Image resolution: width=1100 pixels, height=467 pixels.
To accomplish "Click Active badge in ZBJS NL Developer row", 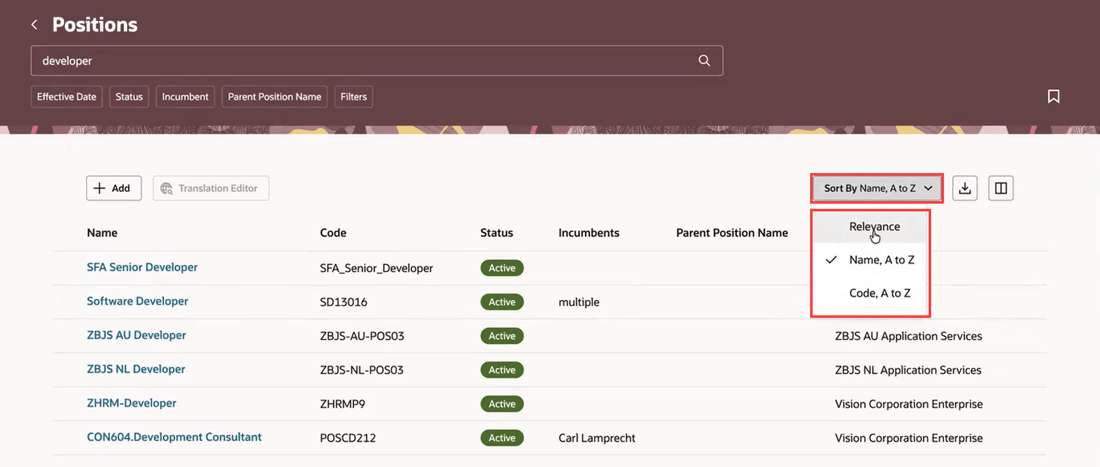I will 502,370.
